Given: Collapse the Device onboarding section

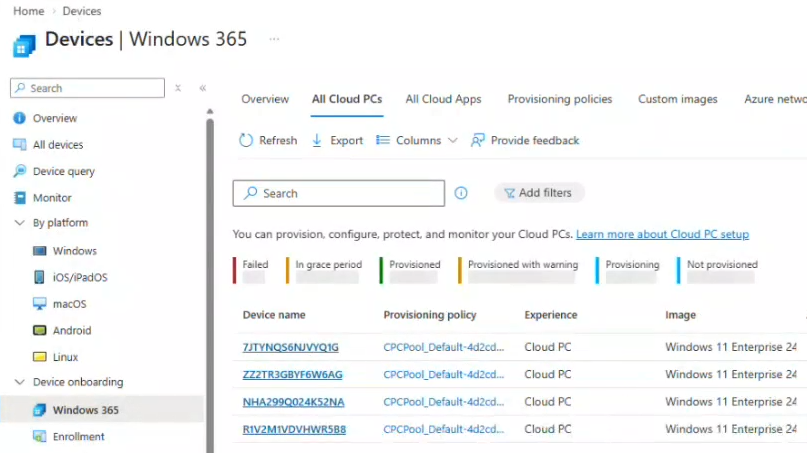Looking at the screenshot, I should (x=20, y=382).
